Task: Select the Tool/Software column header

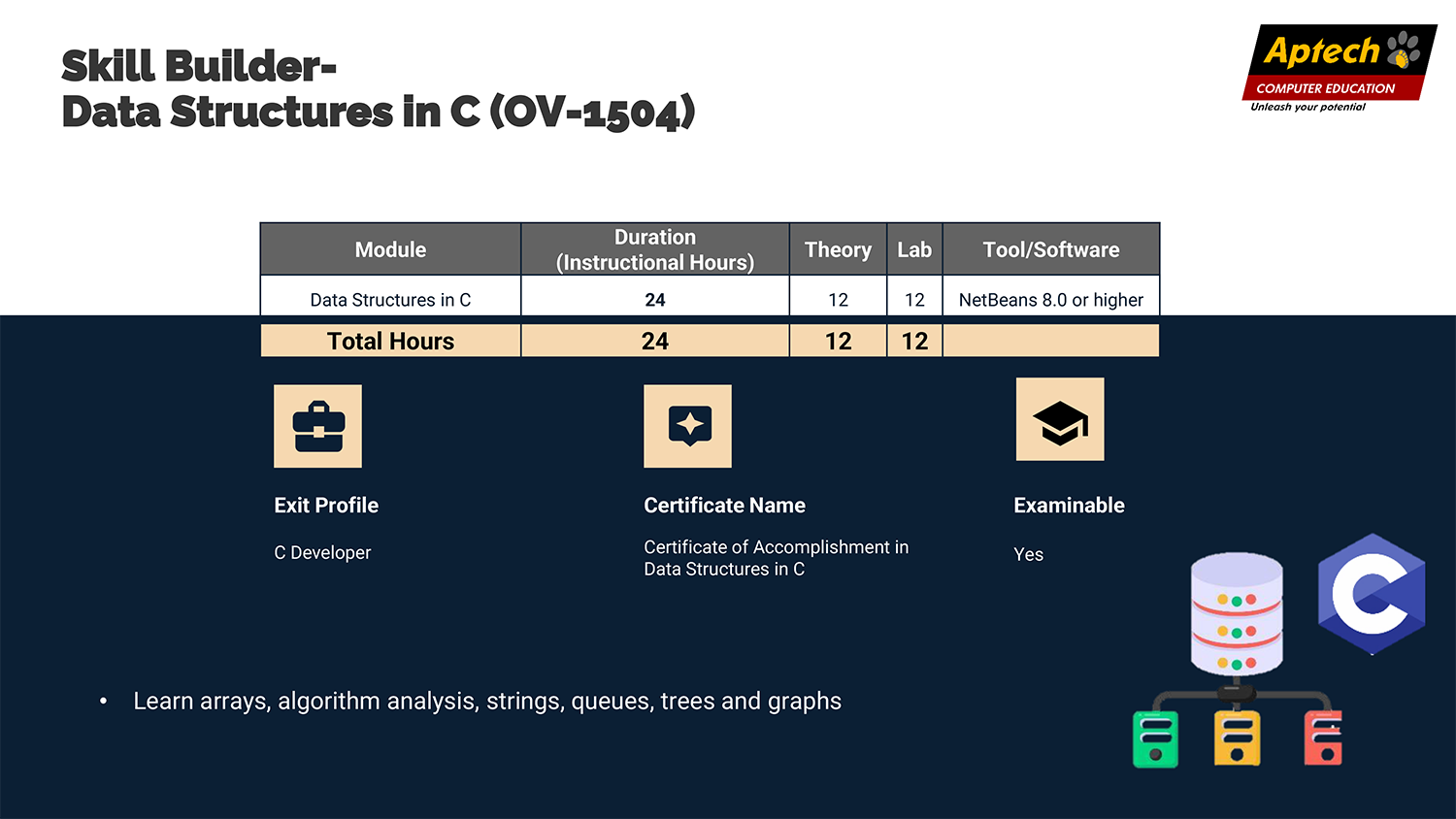Action: pos(1050,249)
